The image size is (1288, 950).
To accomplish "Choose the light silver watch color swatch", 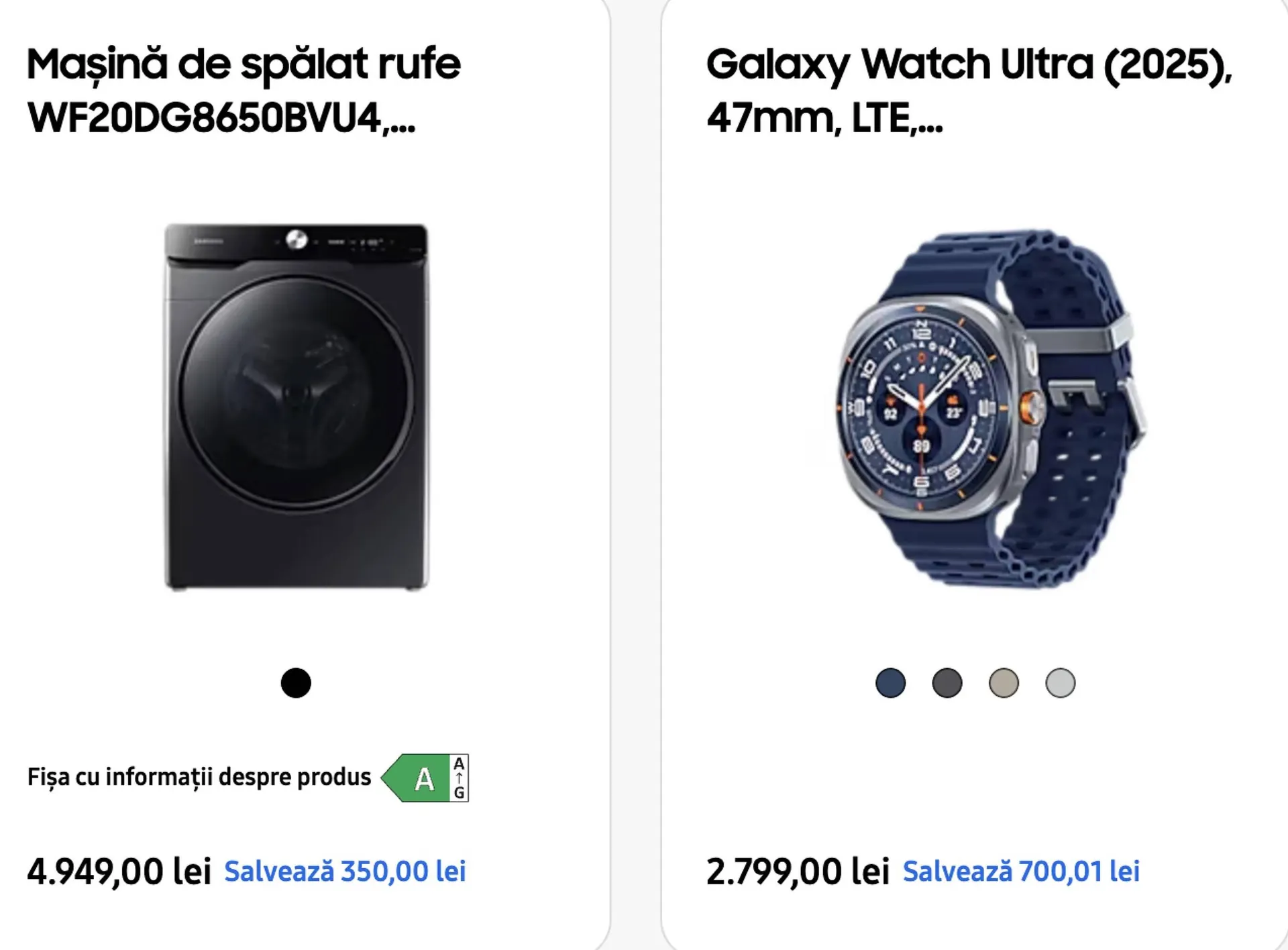I will (1060, 683).
